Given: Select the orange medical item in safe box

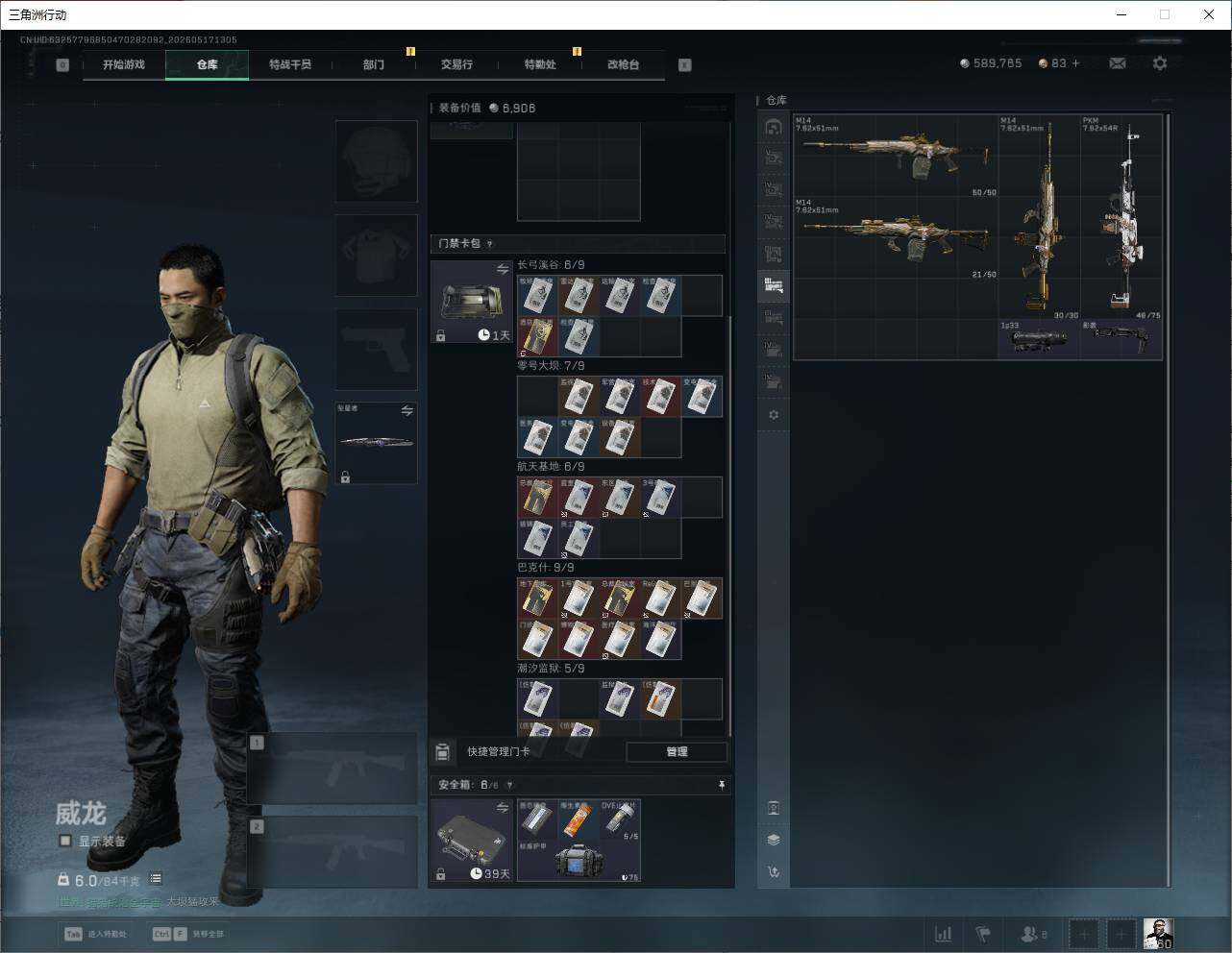Looking at the screenshot, I should pyautogui.click(x=579, y=820).
